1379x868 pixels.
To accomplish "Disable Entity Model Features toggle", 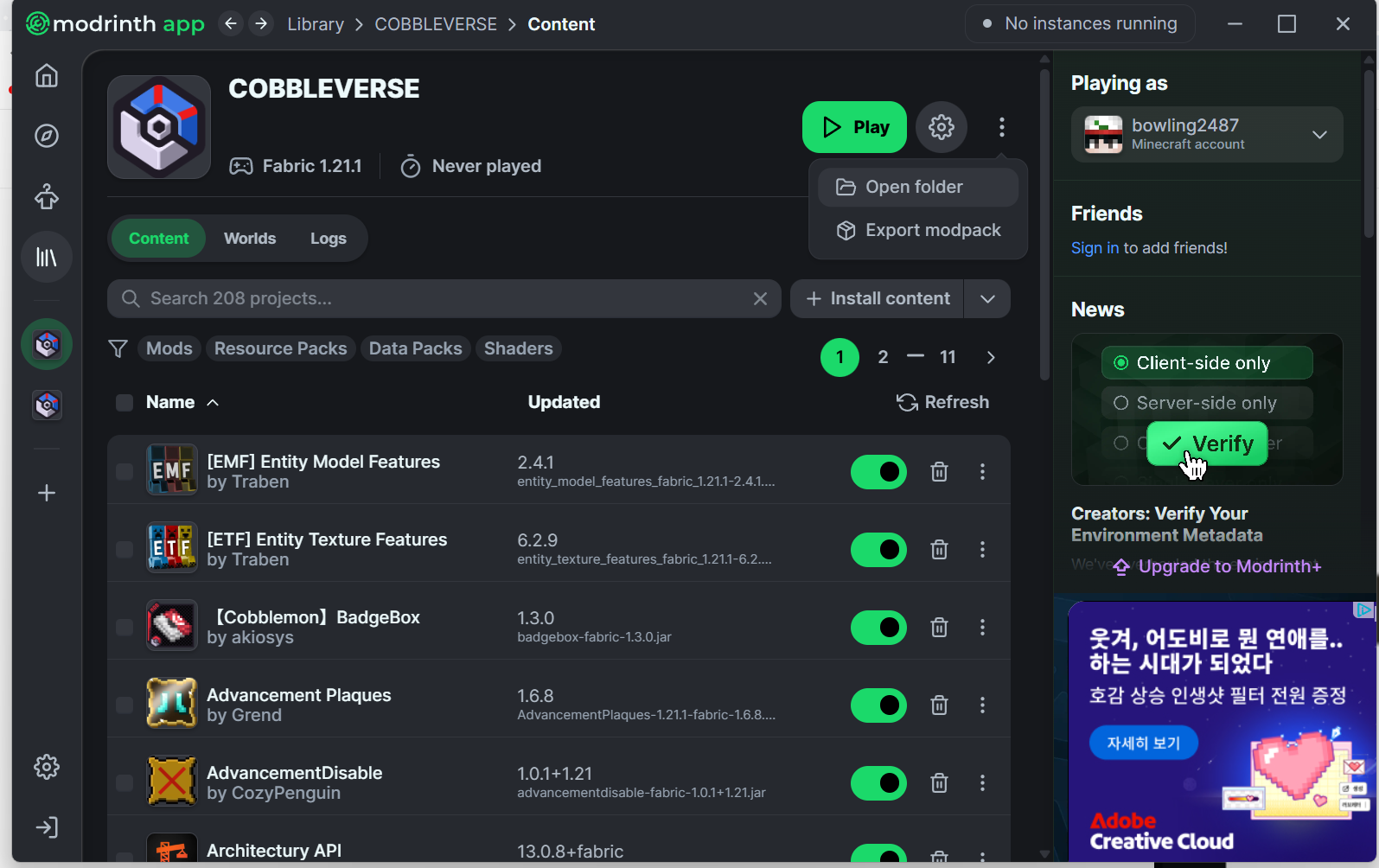I will pos(878,471).
